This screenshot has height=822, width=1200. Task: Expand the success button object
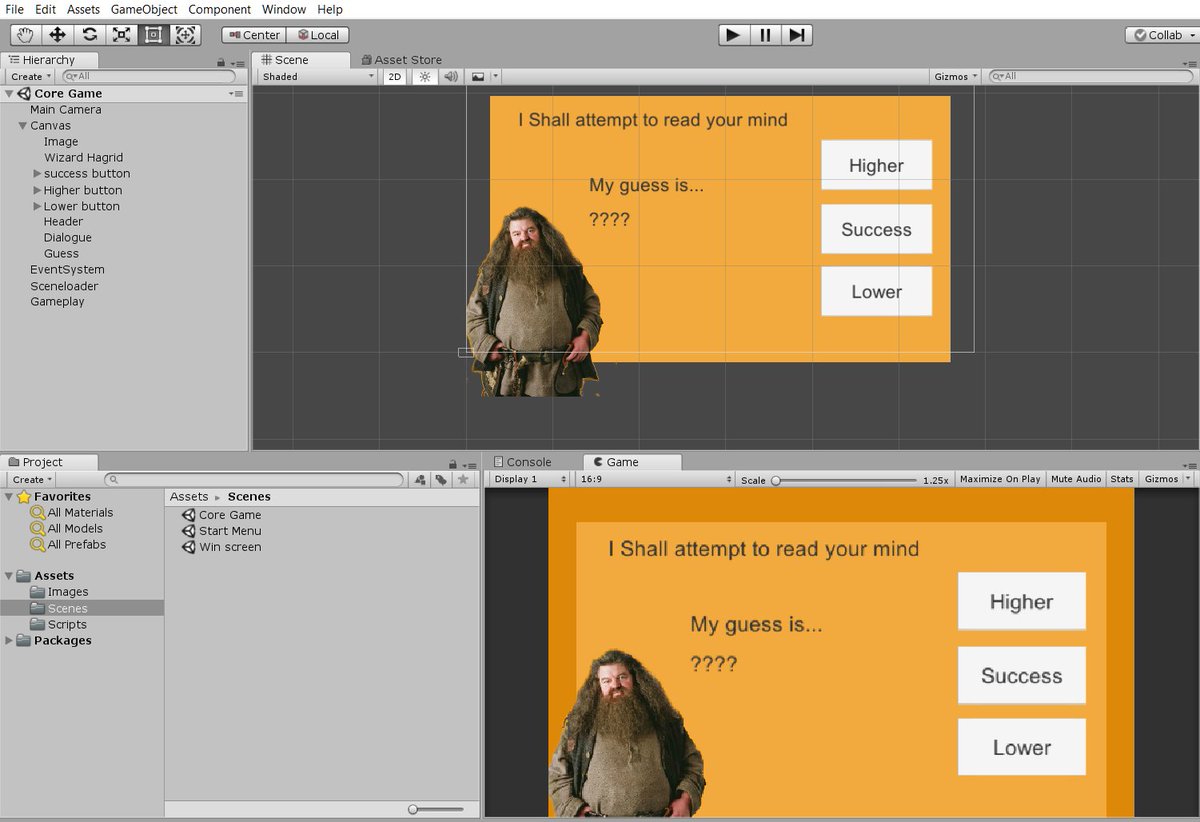pyautogui.click(x=37, y=174)
